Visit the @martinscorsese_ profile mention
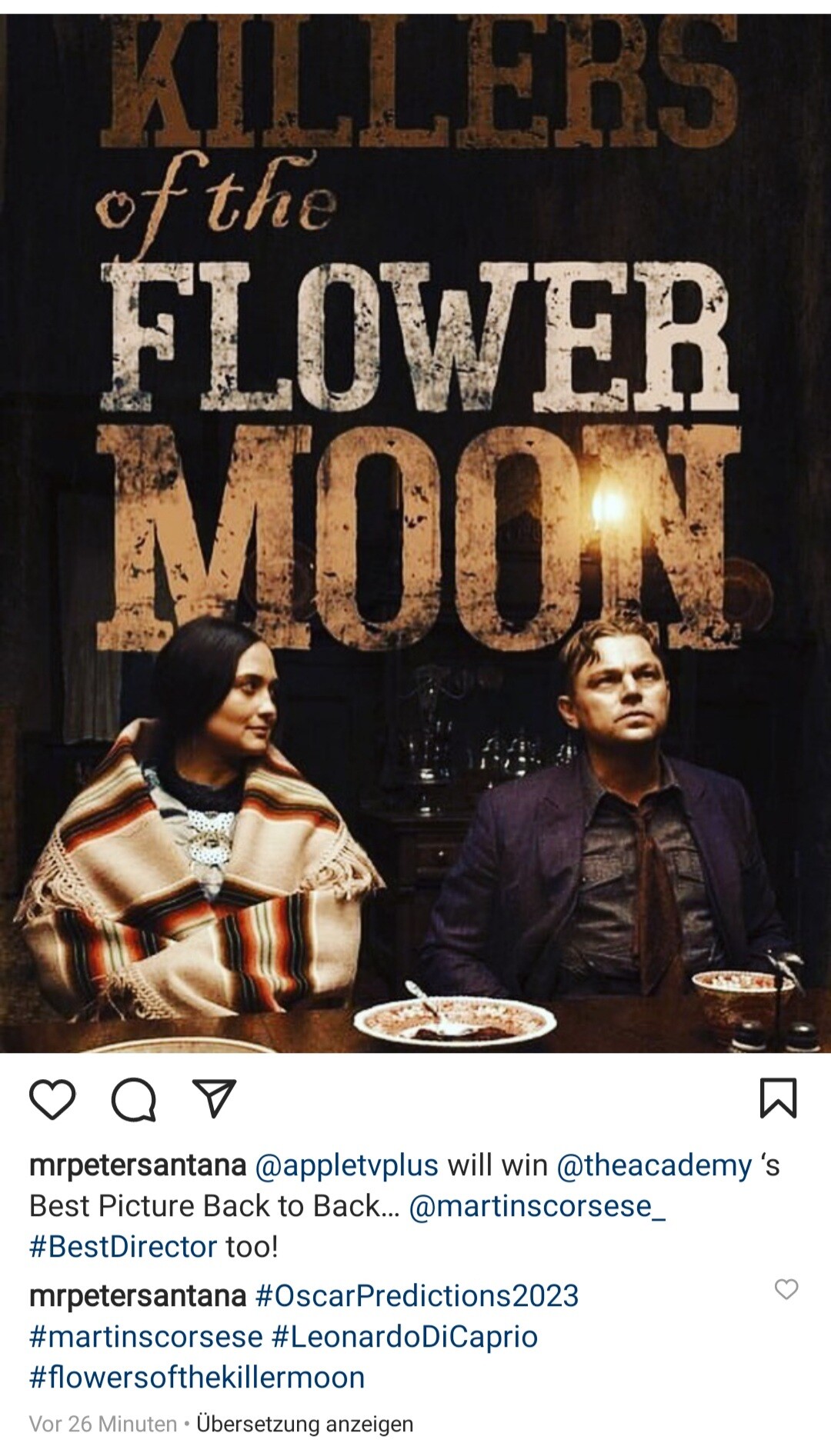This screenshot has width=831, height=1456. [x=537, y=1206]
